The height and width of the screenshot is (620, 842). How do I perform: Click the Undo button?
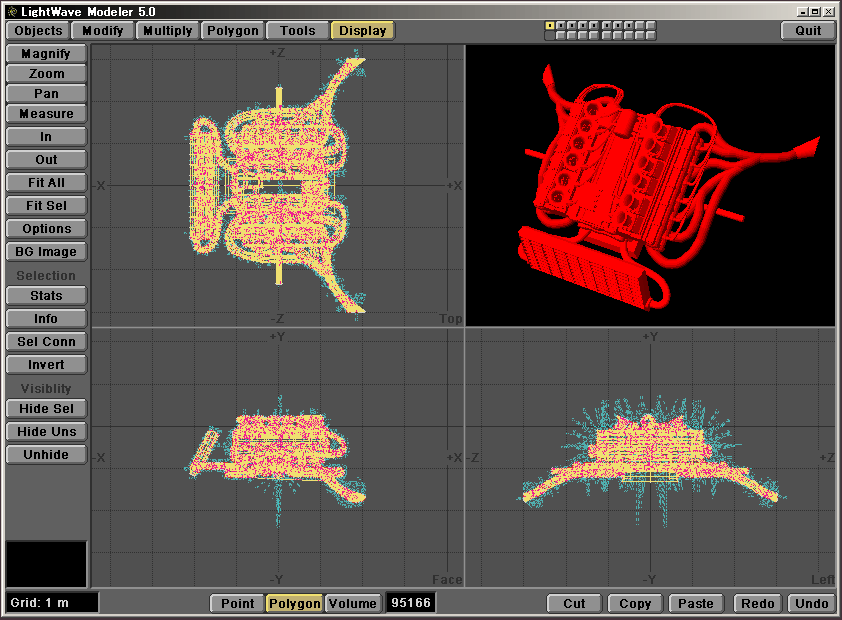811,603
